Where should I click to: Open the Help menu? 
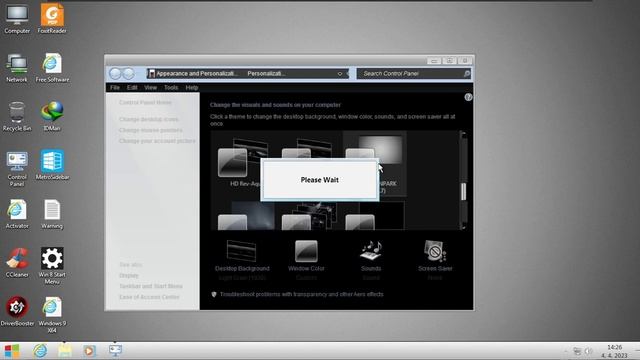(x=192, y=87)
